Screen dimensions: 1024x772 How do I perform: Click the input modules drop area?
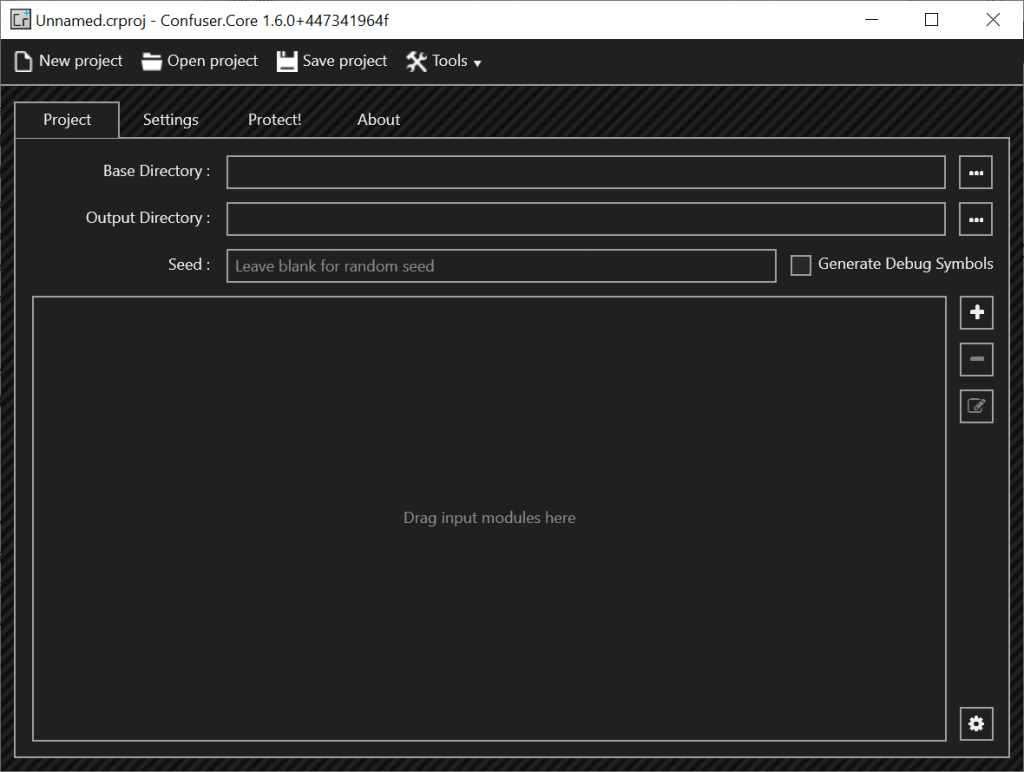tap(489, 519)
